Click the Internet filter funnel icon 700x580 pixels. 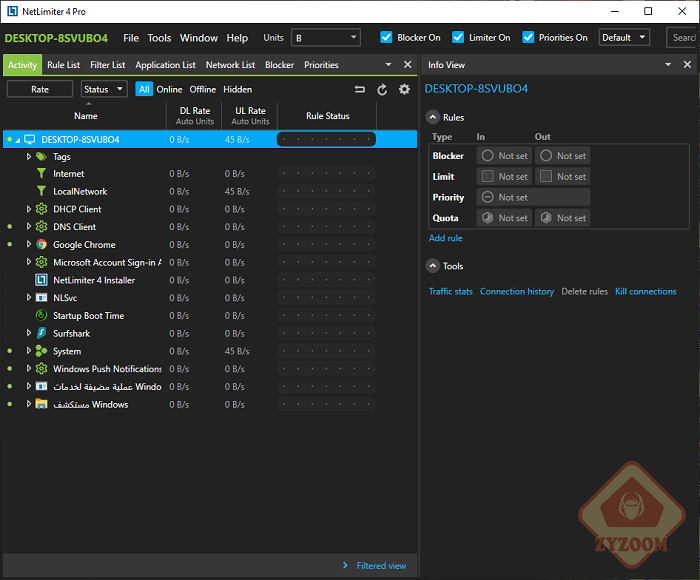(41, 173)
